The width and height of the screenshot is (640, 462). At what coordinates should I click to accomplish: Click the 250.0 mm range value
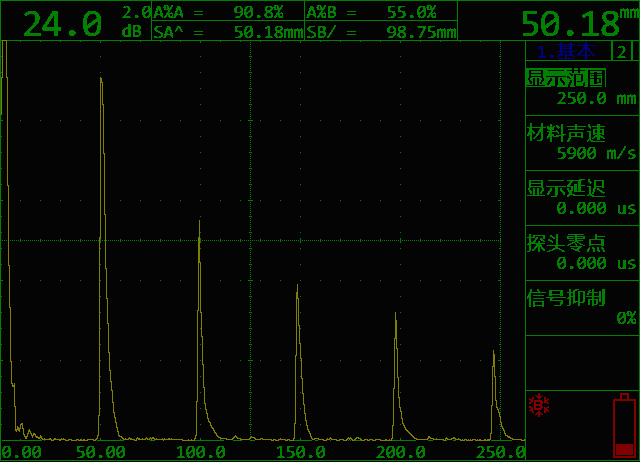coord(595,98)
